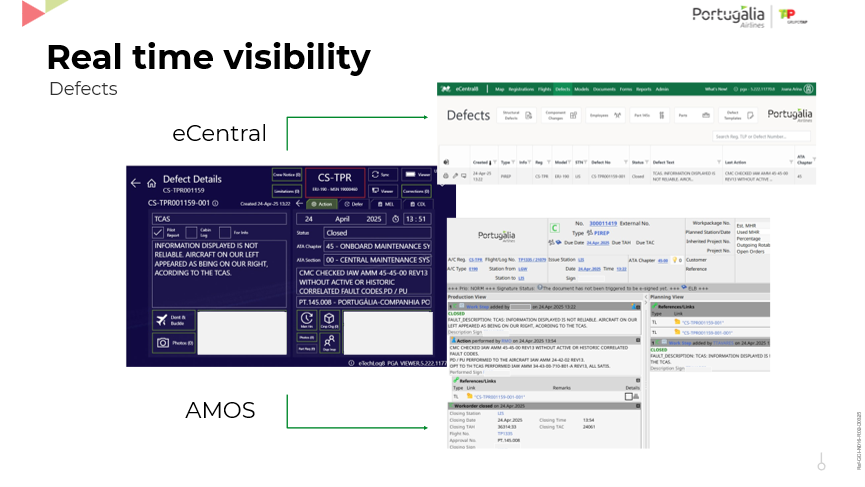Screen dimensions: 865x487
Task: Toggle the Pilot Report checkbox
Action: tap(158, 232)
